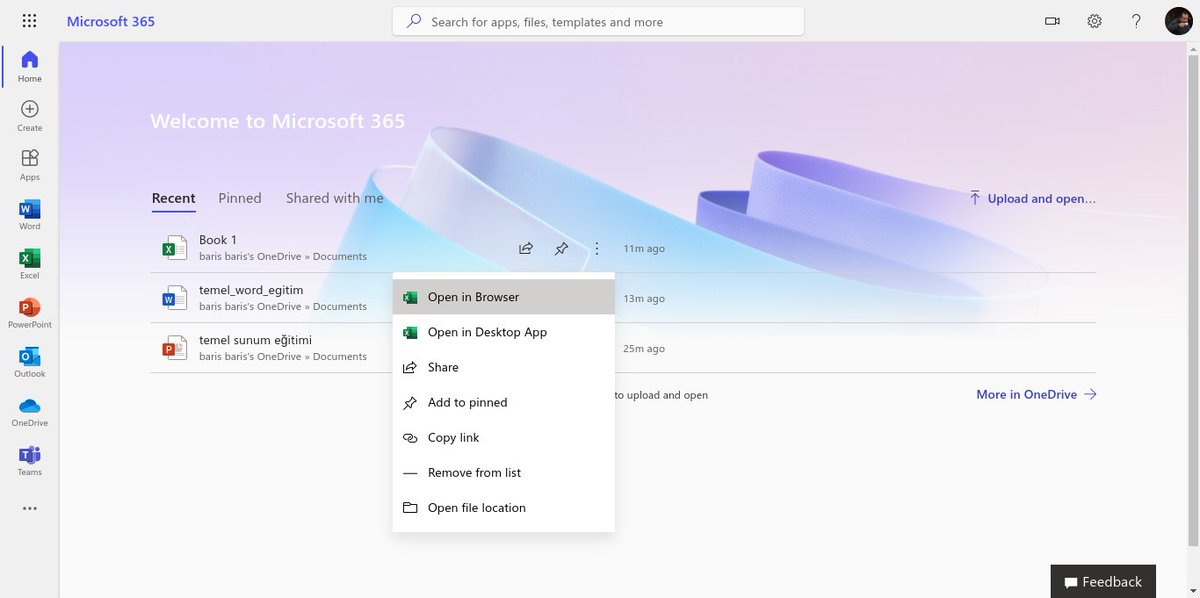Click the Excel icon beside Book 1
1200x598 pixels.
click(174, 248)
